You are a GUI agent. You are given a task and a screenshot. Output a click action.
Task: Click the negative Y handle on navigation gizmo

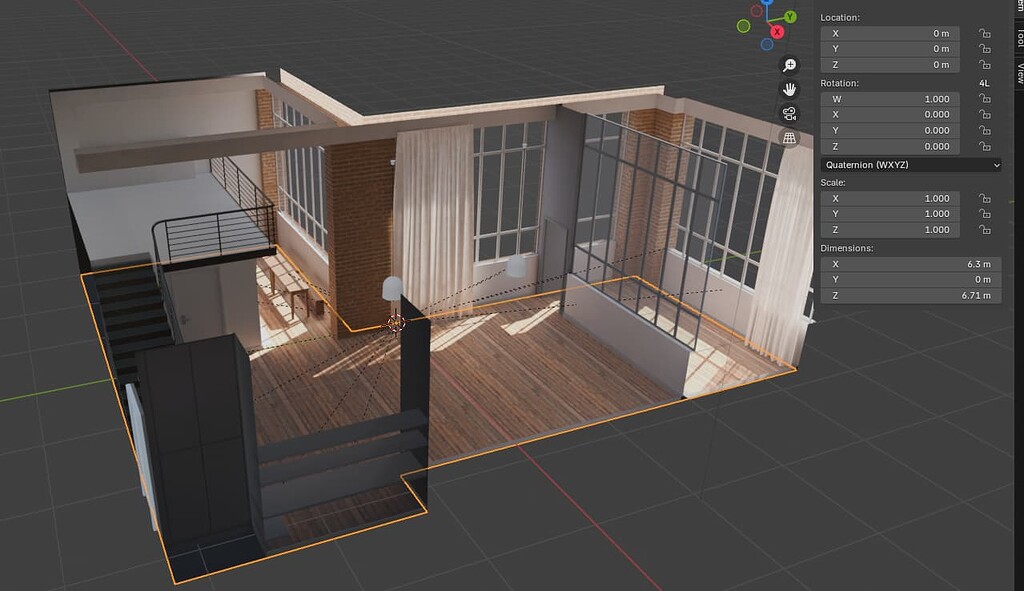coord(743,25)
